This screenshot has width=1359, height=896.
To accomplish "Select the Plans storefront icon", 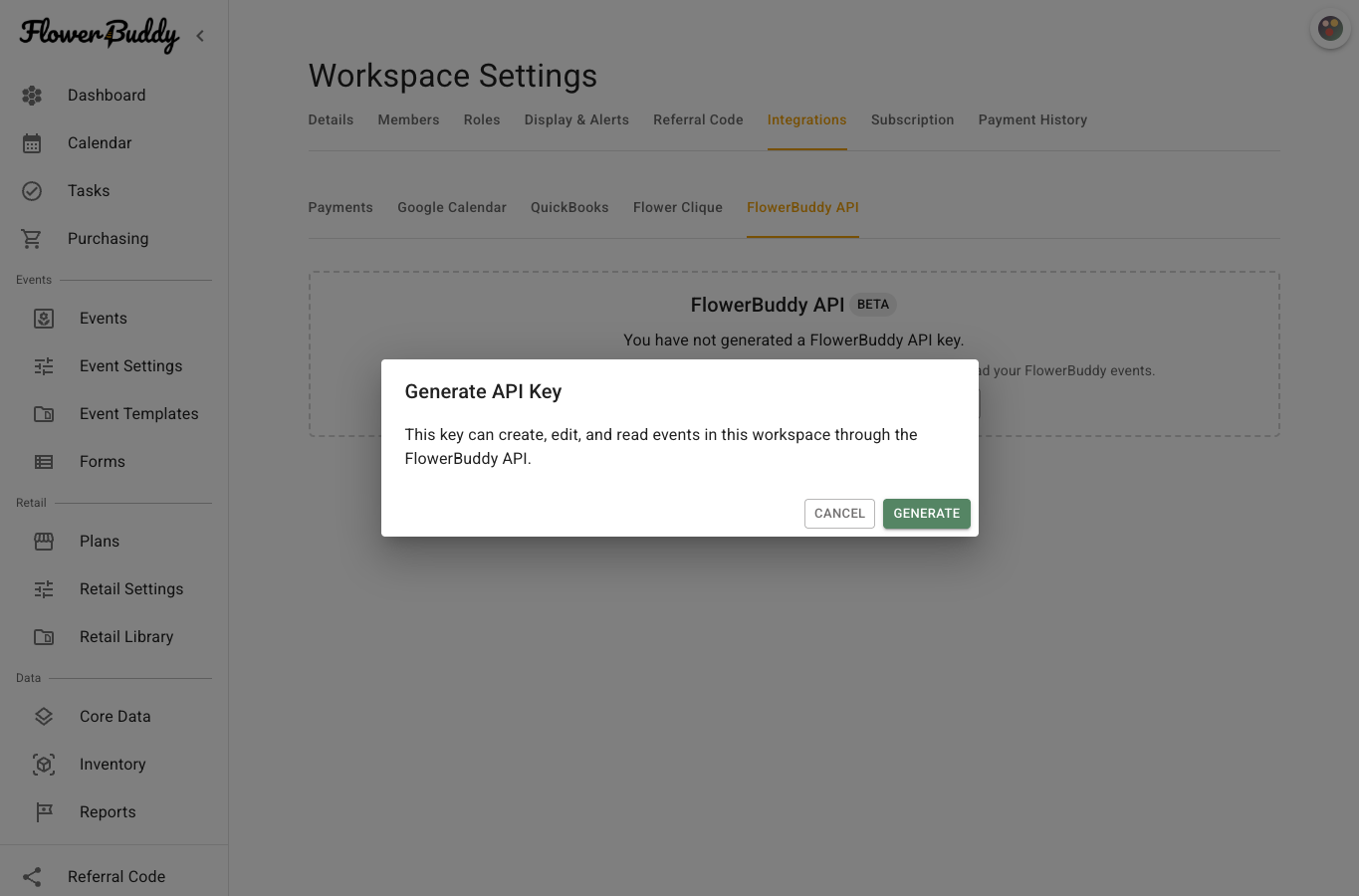I will coord(44,542).
